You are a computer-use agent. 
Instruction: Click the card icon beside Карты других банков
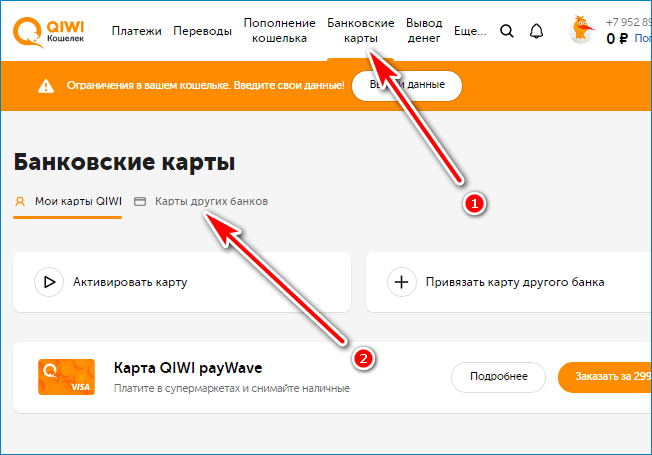click(140, 202)
